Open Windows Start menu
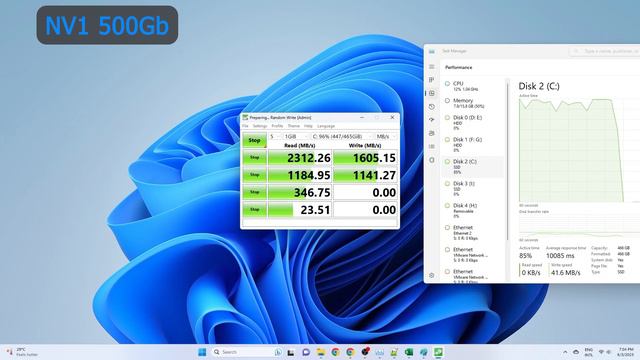Image resolution: width=640 pixels, height=360 pixels. pyautogui.click(x=202, y=352)
